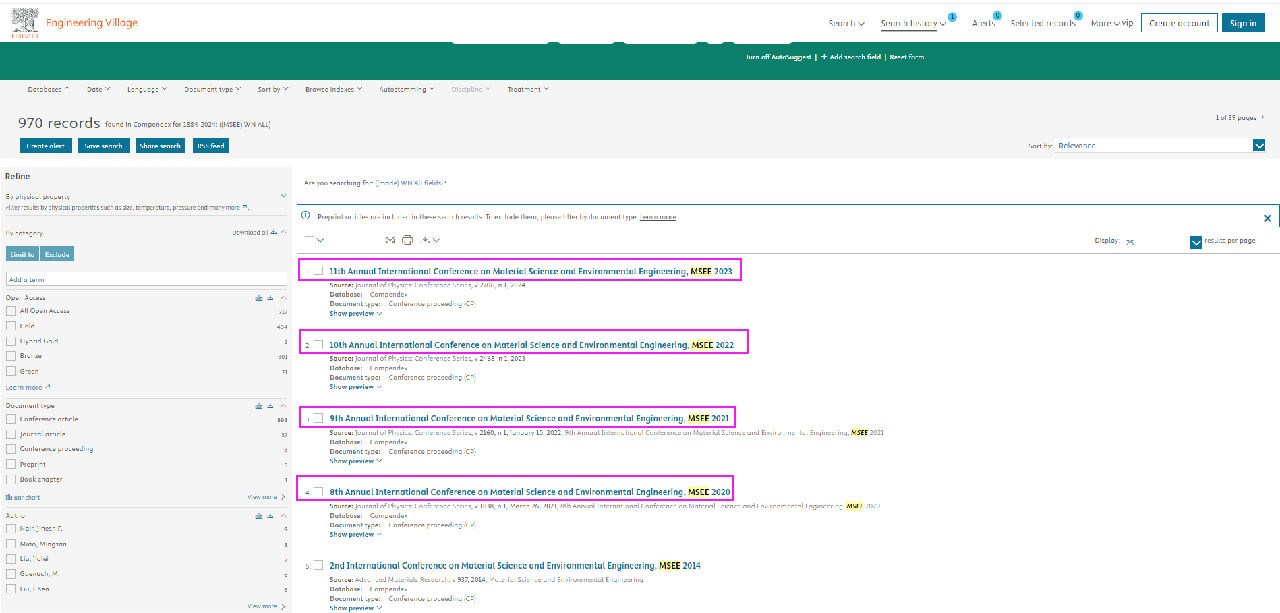Check the All Open Access filter
The width and height of the screenshot is (1280, 613).
tap(11, 311)
